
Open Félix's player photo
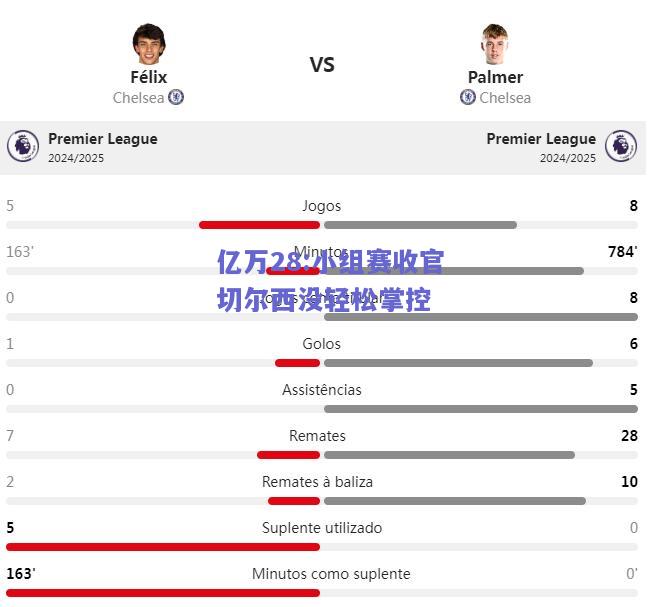149,44
